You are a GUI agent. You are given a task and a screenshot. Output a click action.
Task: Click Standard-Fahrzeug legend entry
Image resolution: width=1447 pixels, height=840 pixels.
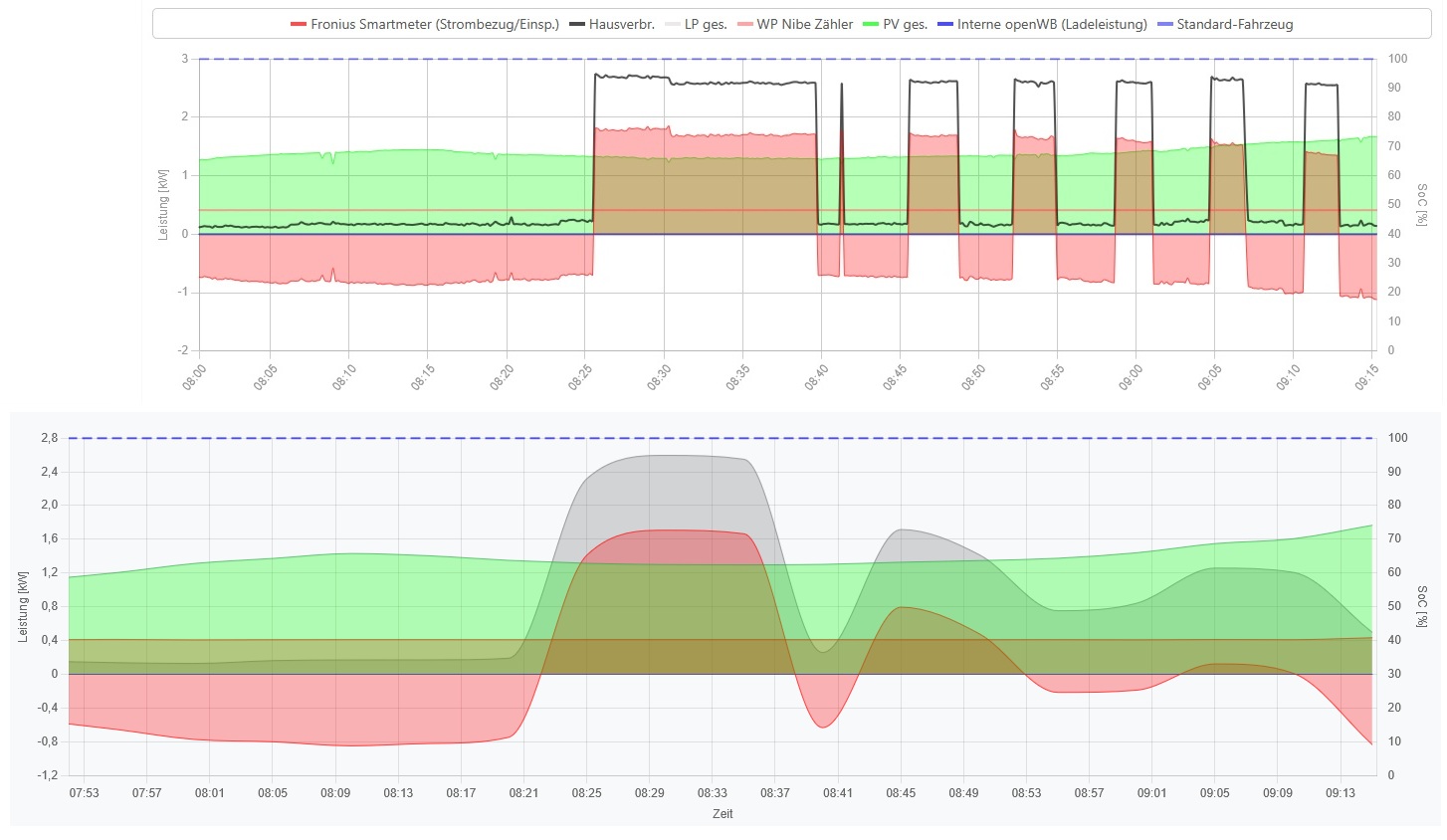(1225, 24)
